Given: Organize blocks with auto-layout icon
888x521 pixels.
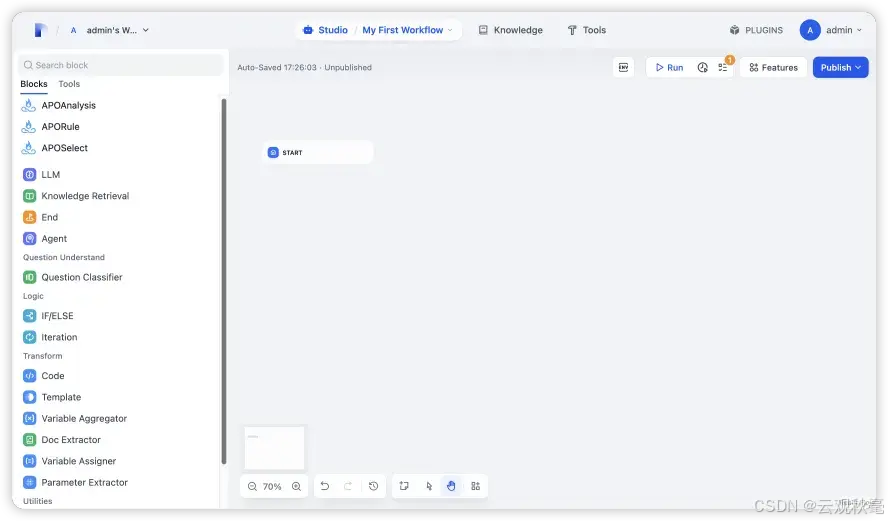Looking at the screenshot, I should click(x=475, y=486).
